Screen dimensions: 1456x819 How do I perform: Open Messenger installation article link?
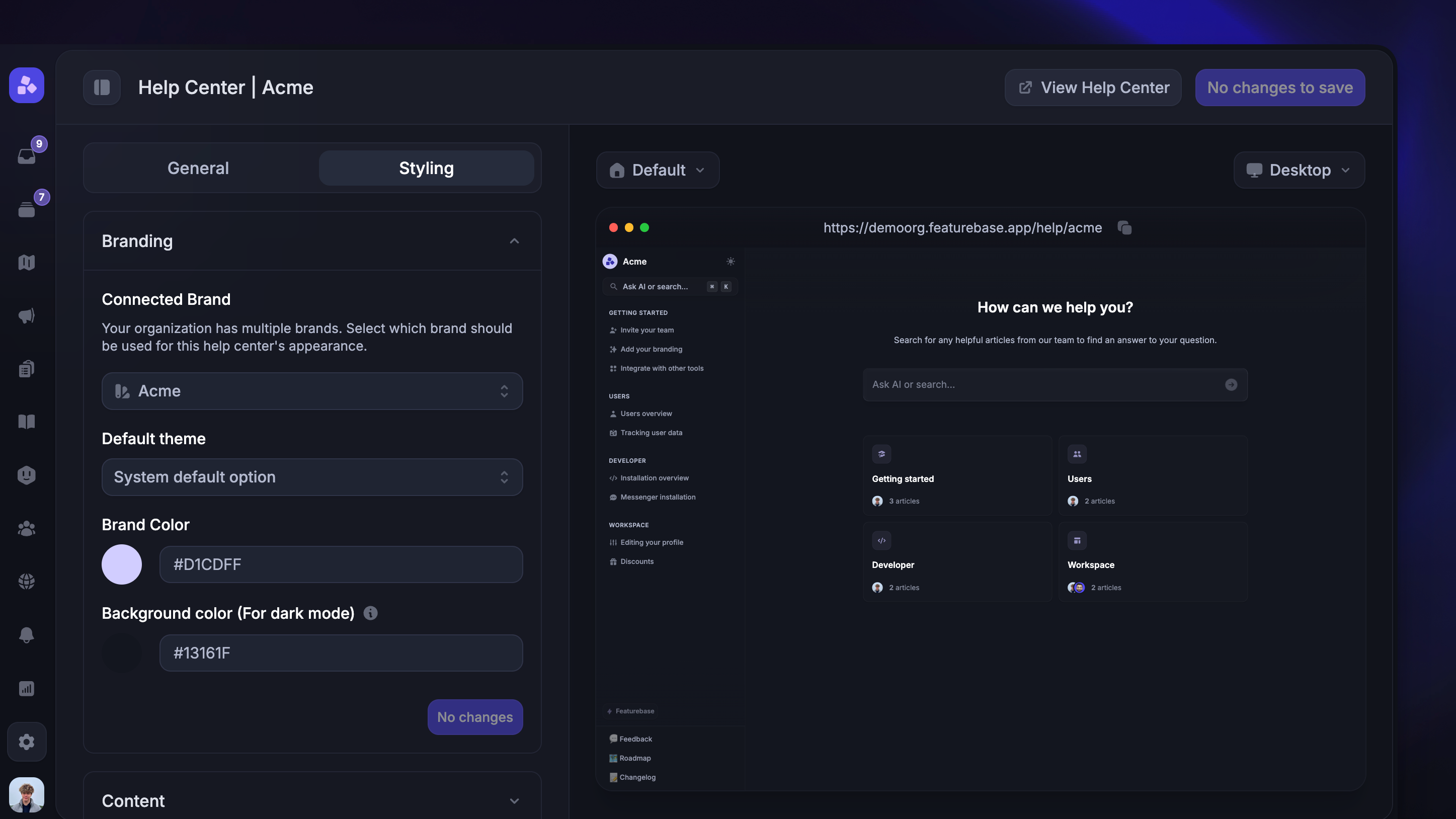click(x=653, y=498)
